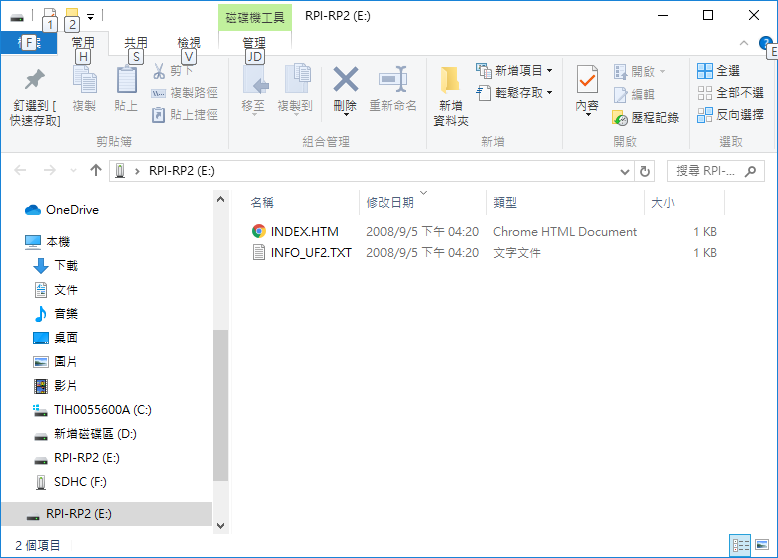
Task: Switch to Home (常用) tab
Action: pyautogui.click(x=83, y=43)
